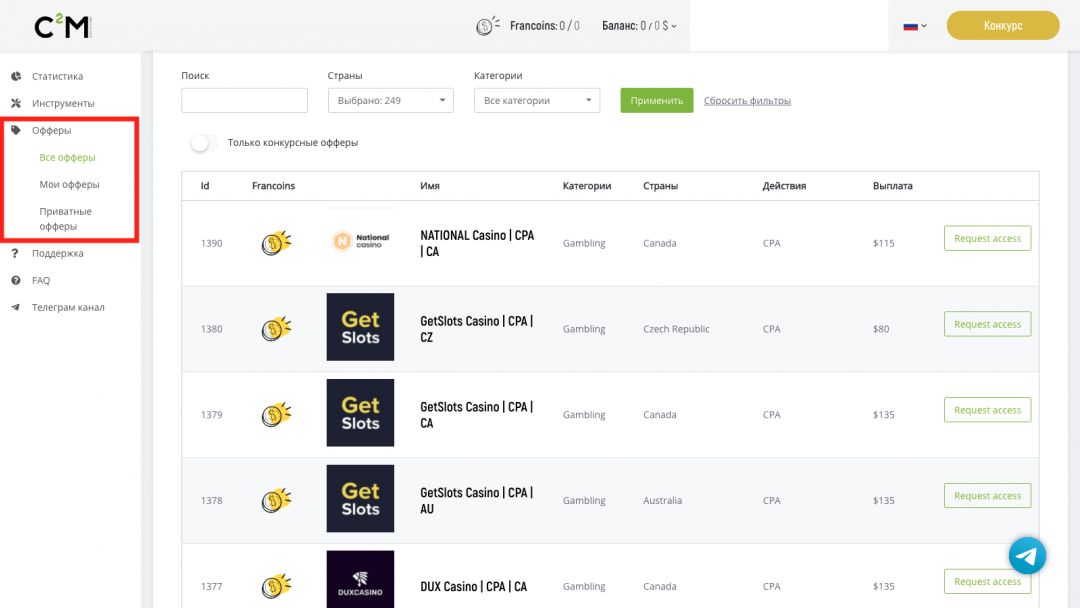The width and height of the screenshot is (1080, 608).
Task: Click the Имя column header
Action: tap(430, 186)
